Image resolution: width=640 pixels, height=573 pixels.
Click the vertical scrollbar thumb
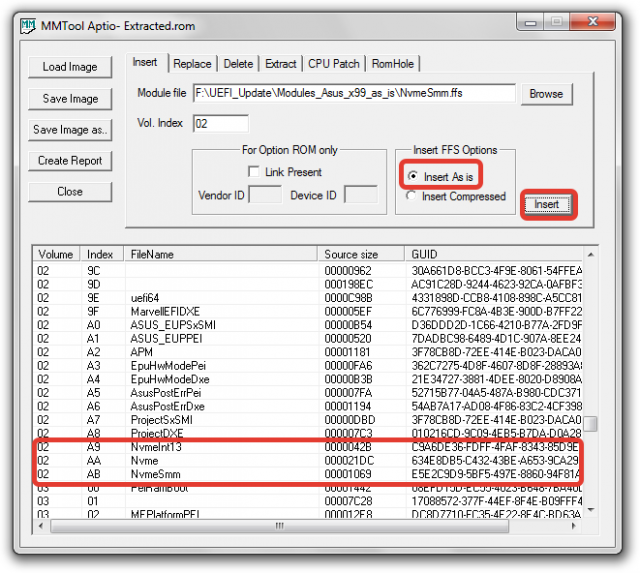(x=591, y=423)
